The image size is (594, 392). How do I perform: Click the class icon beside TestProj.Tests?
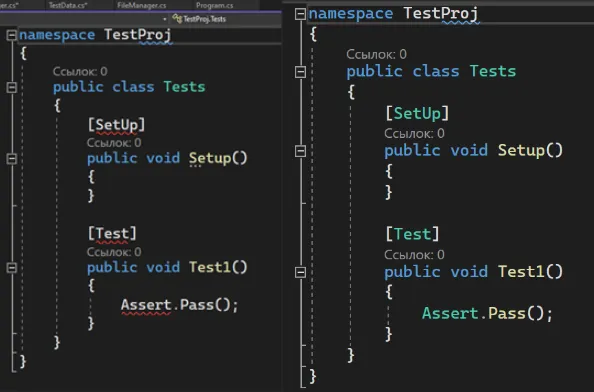[x=177, y=18]
